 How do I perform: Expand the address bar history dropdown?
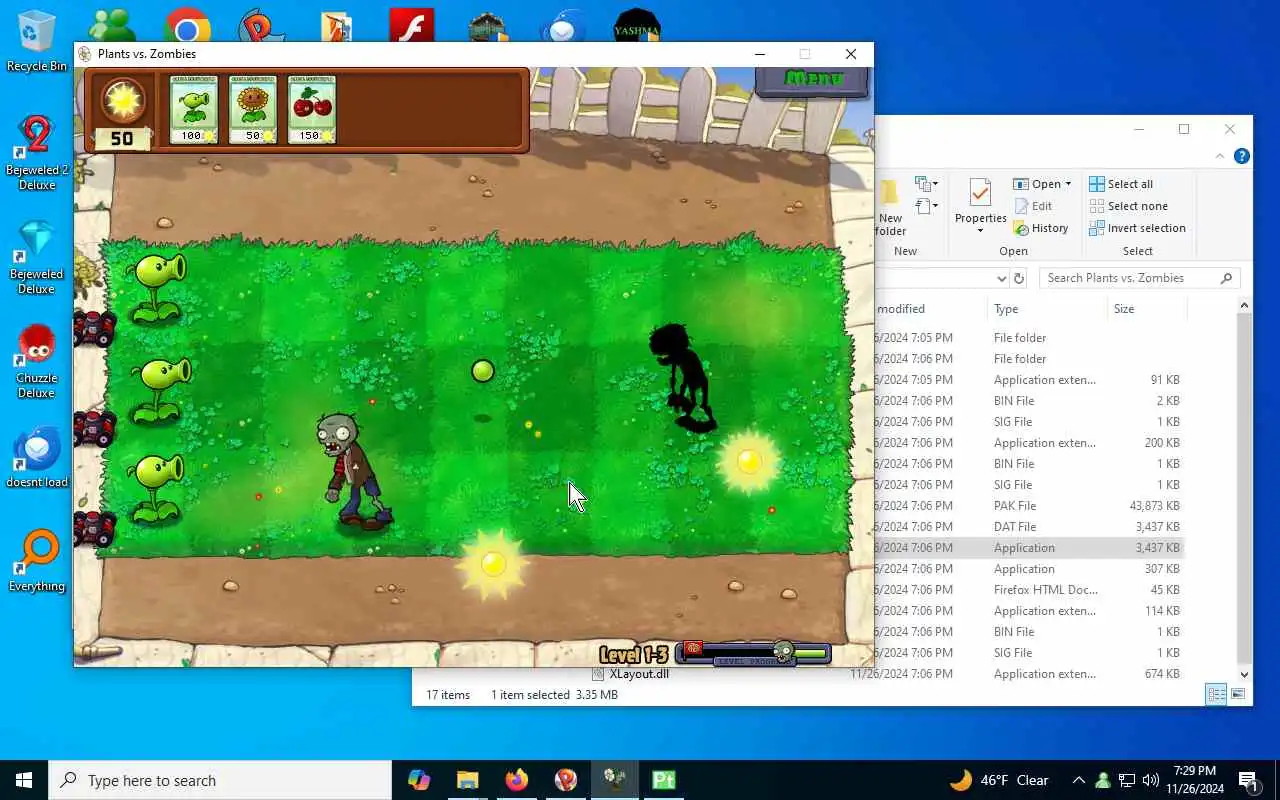tap(1001, 278)
